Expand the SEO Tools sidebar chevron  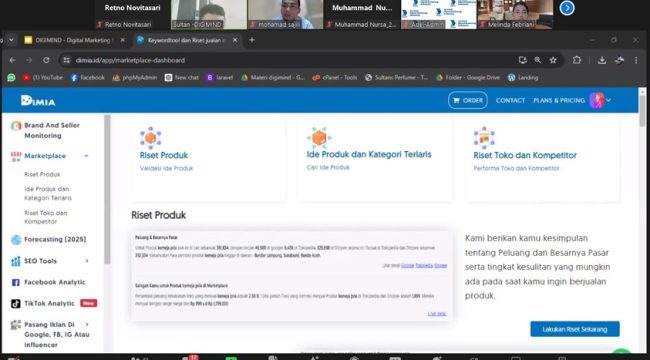[87, 261]
